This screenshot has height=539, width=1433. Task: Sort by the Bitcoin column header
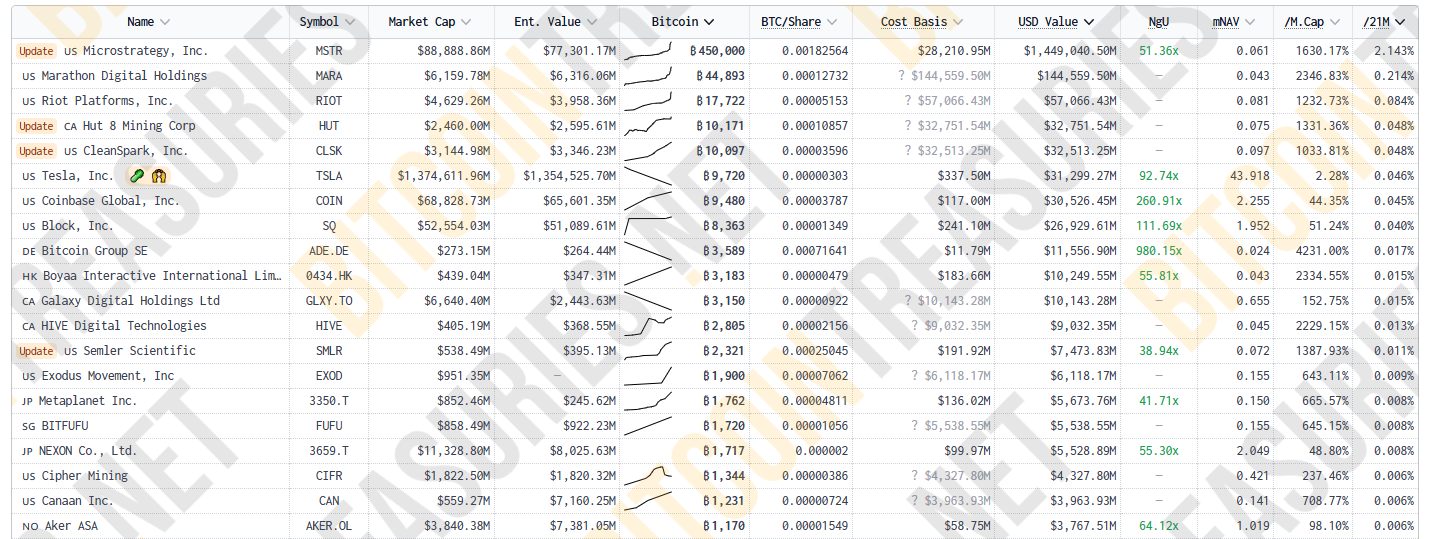682,21
